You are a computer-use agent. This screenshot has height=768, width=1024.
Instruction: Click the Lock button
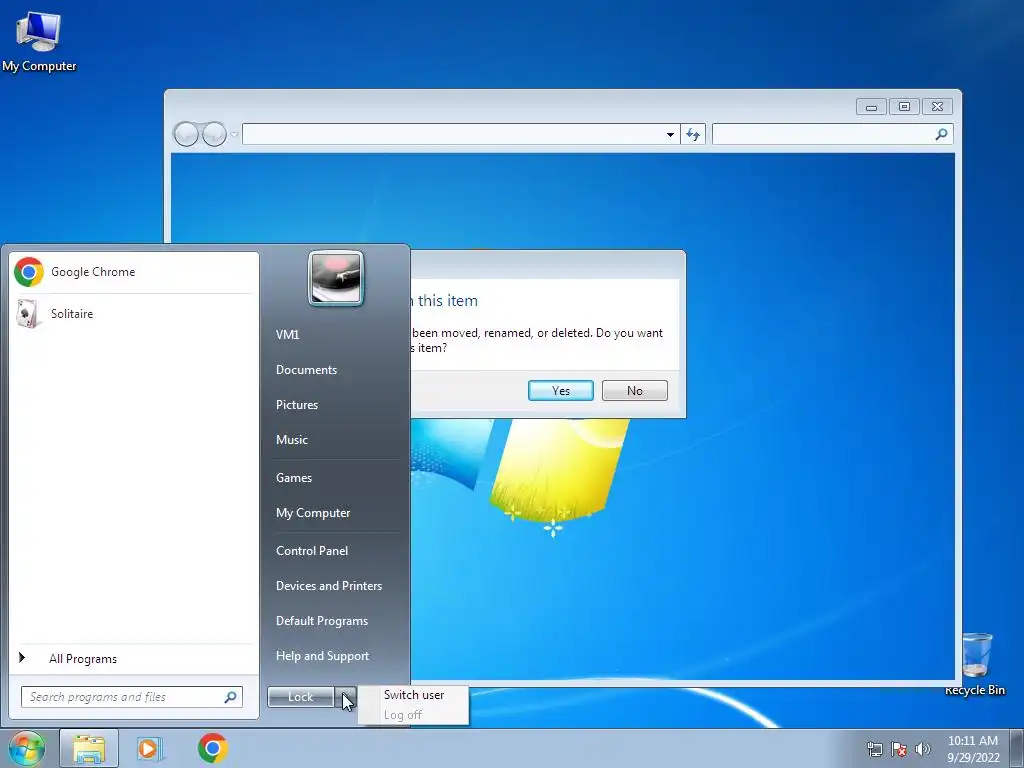point(300,697)
